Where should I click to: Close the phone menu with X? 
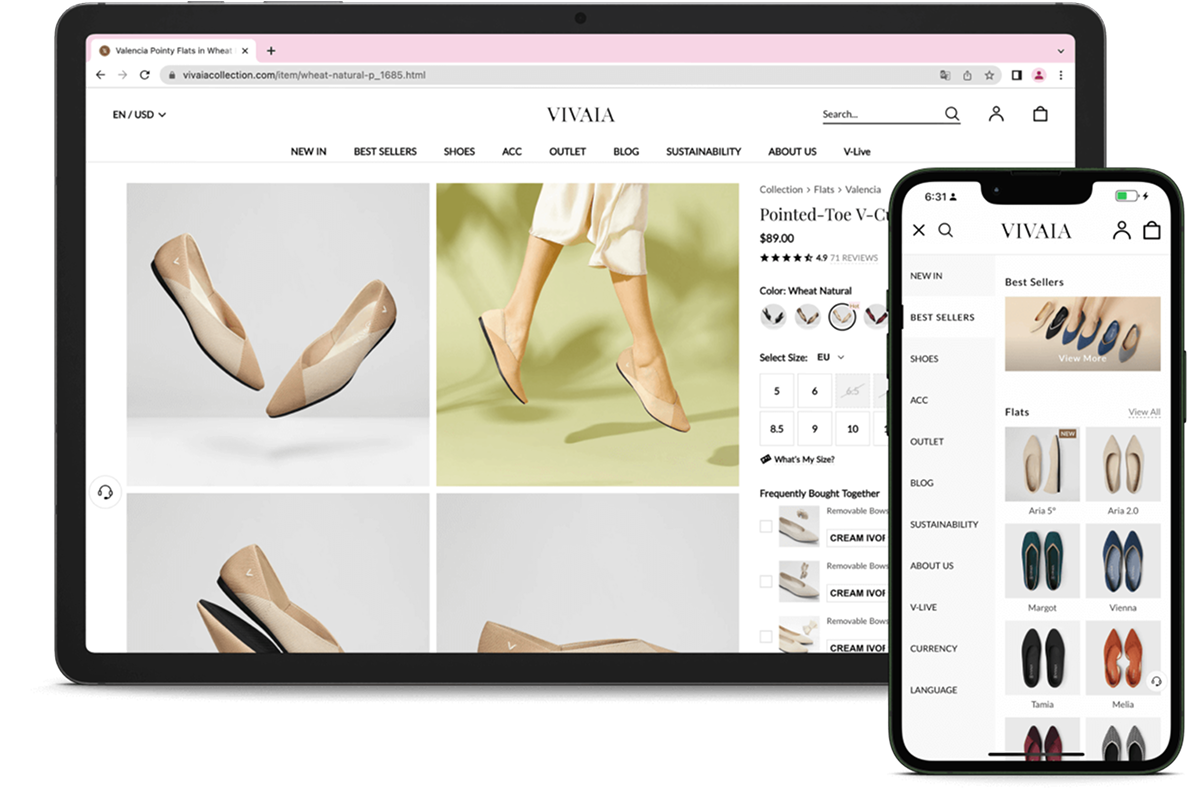tap(919, 230)
